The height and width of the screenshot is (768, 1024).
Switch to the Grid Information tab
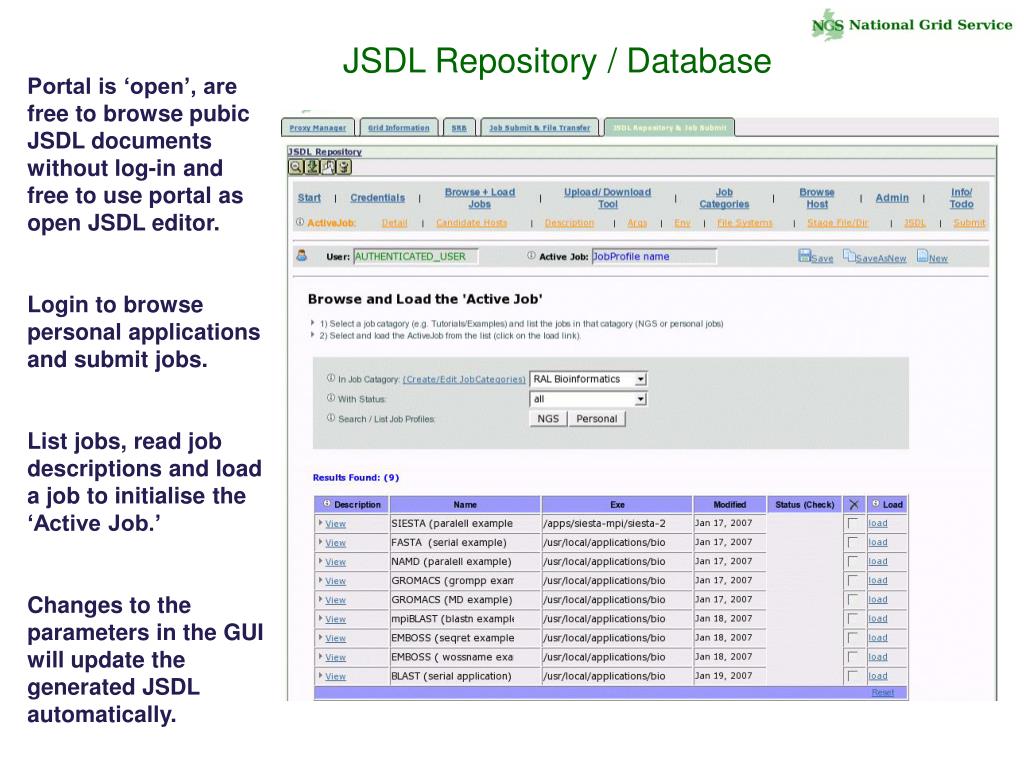coord(398,127)
